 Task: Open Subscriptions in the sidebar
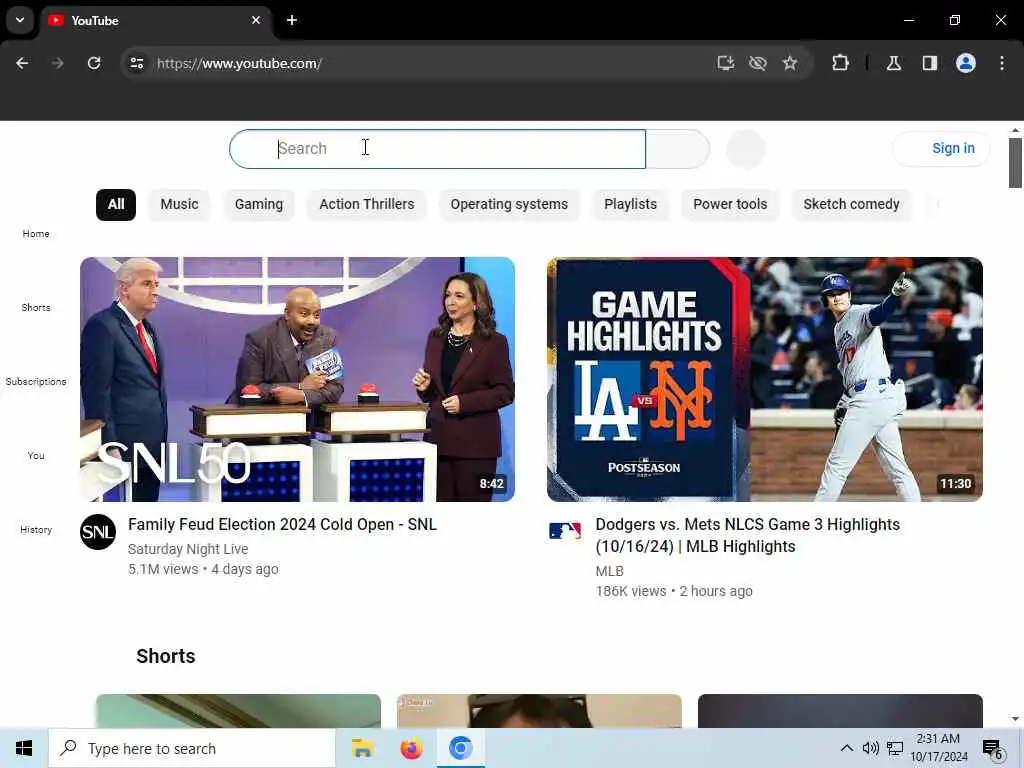[36, 381]
